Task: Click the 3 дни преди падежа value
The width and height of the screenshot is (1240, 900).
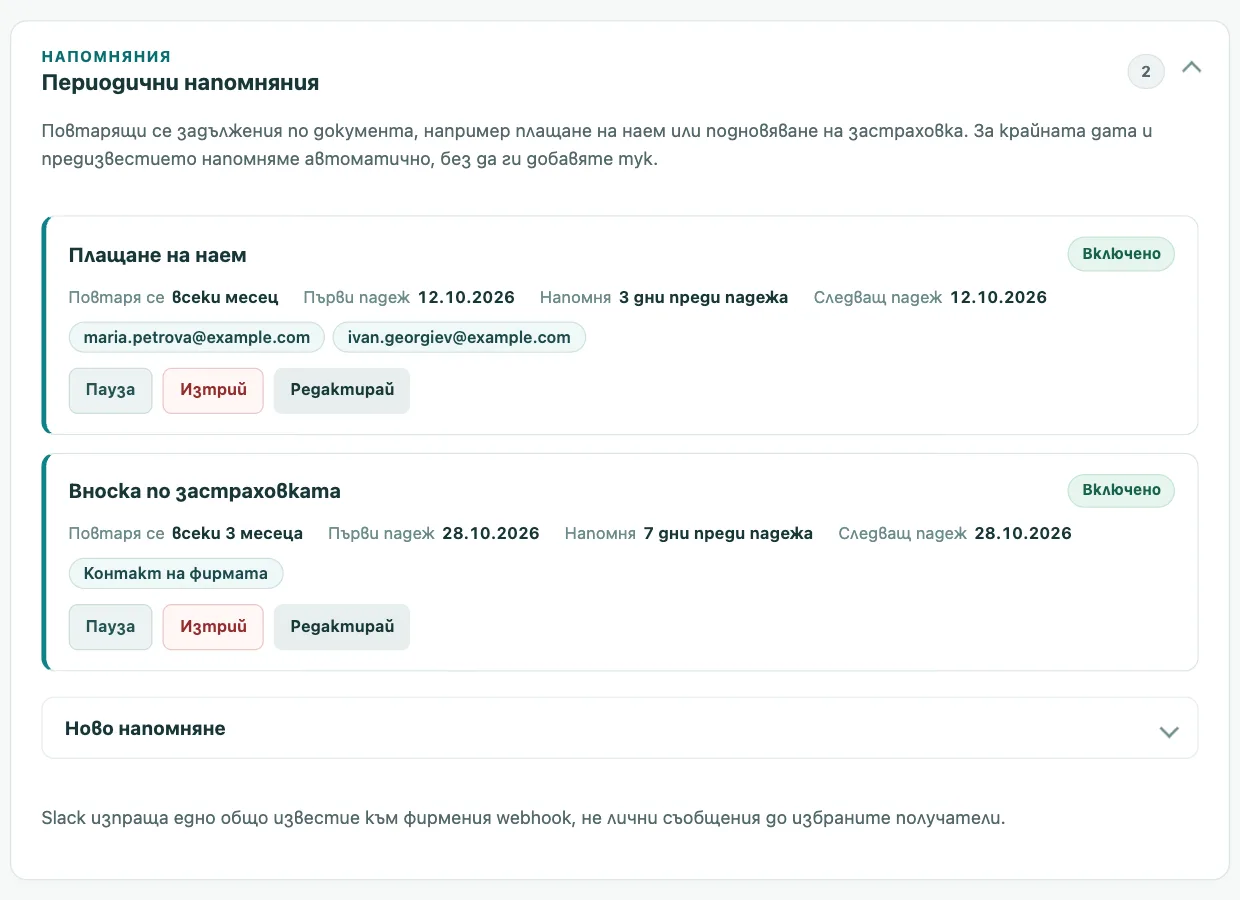Action: click(x=704, y=297)
